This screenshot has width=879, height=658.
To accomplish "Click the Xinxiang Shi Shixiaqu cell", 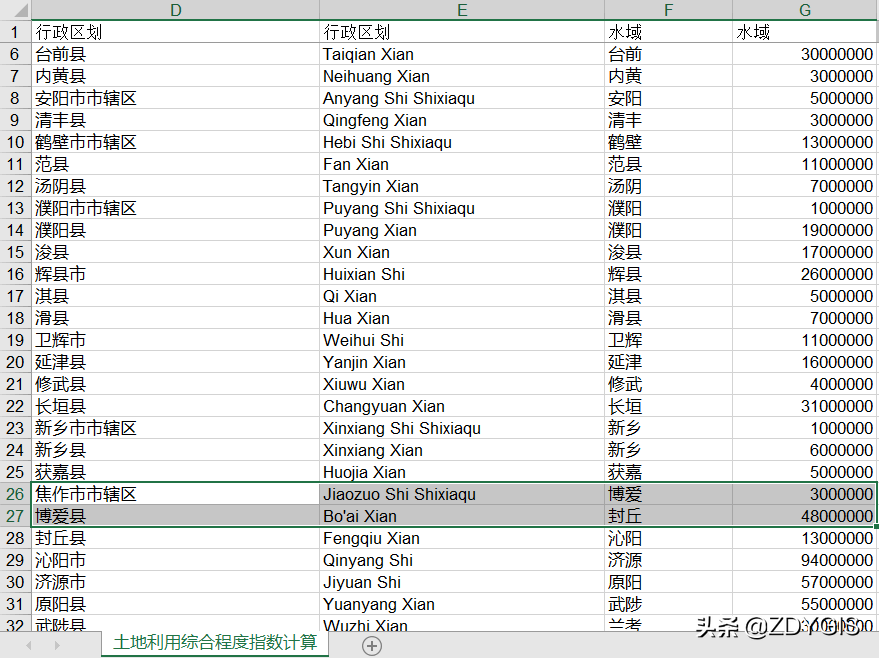I will [462, 428].
